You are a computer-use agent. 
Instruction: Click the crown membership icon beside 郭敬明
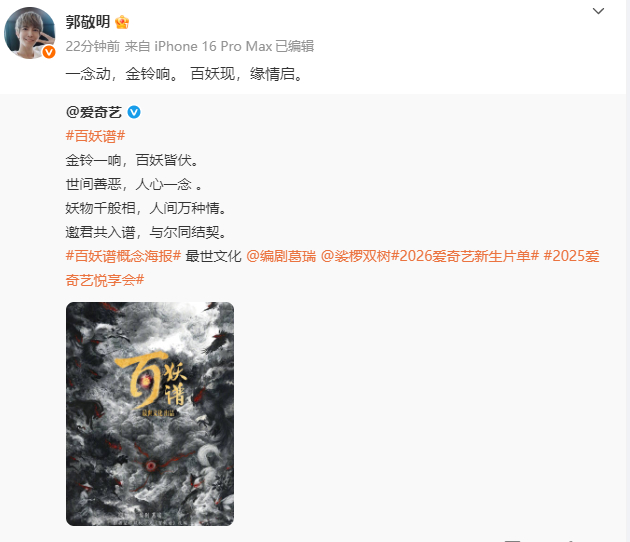[122, 22]
